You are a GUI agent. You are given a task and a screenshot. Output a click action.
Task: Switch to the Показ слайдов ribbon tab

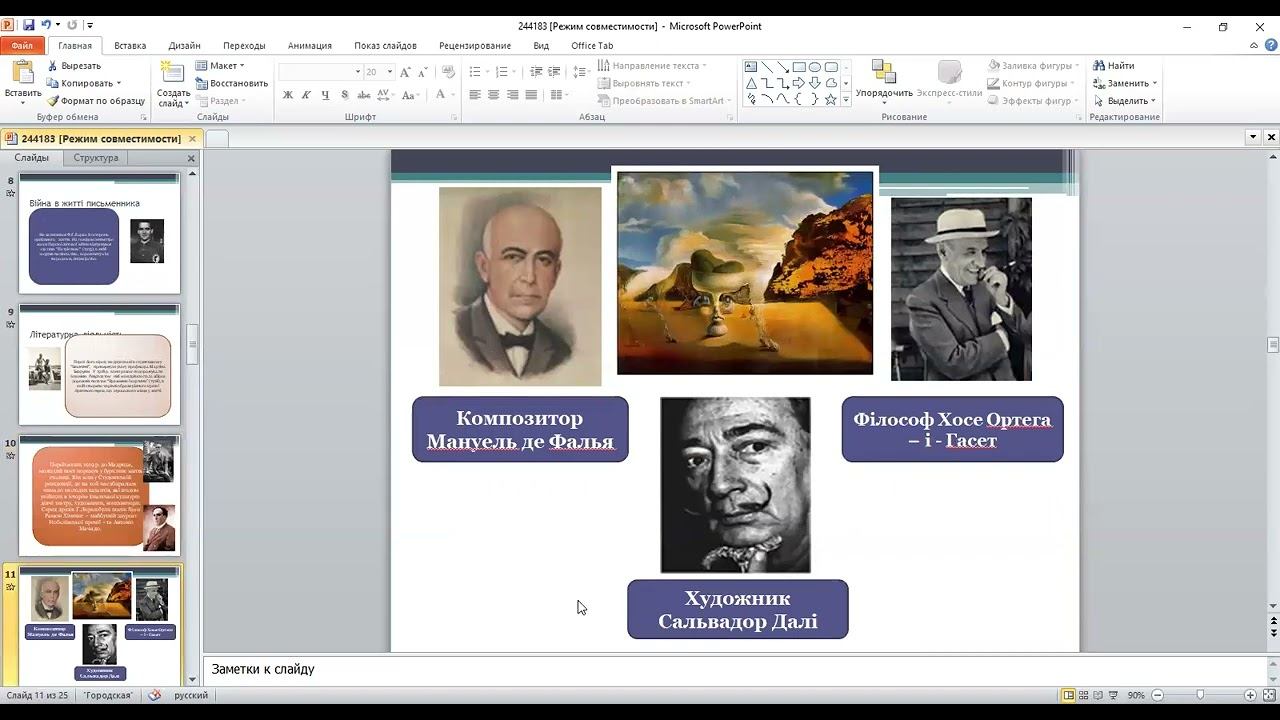pyautogui.click(x=385, y=46)
